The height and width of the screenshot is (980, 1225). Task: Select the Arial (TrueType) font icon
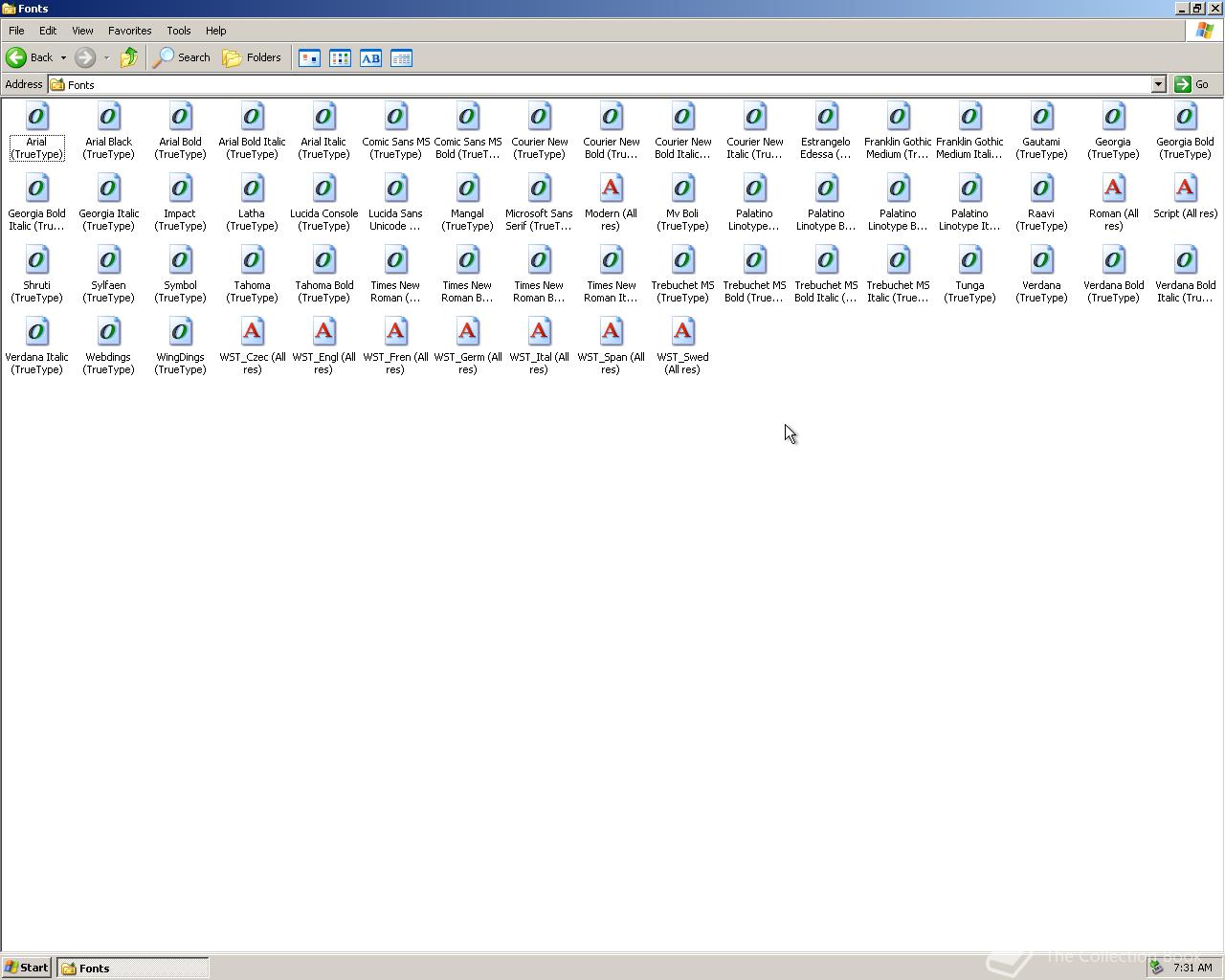point(36,117)
